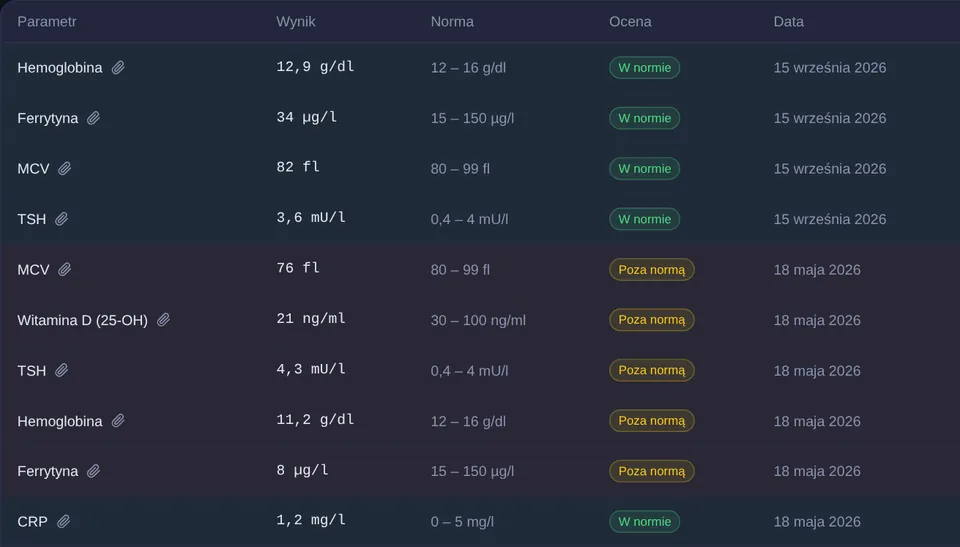
Task: Sort by the Wynik column header
Action: [296, 21]
